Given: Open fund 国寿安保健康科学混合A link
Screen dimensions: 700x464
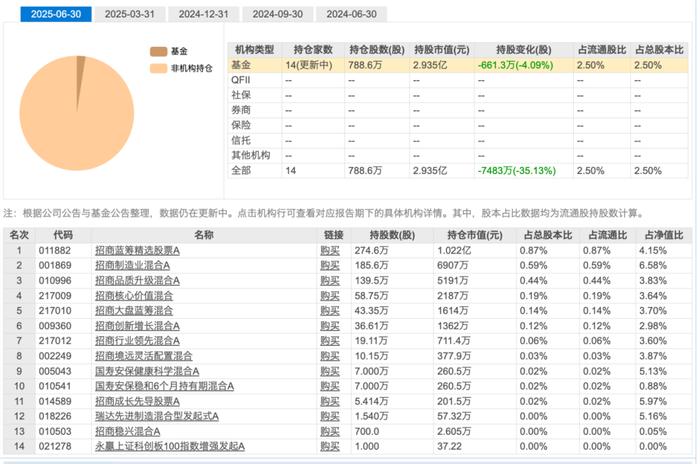Looking at the screenshot, I should [x=147, y=371].
